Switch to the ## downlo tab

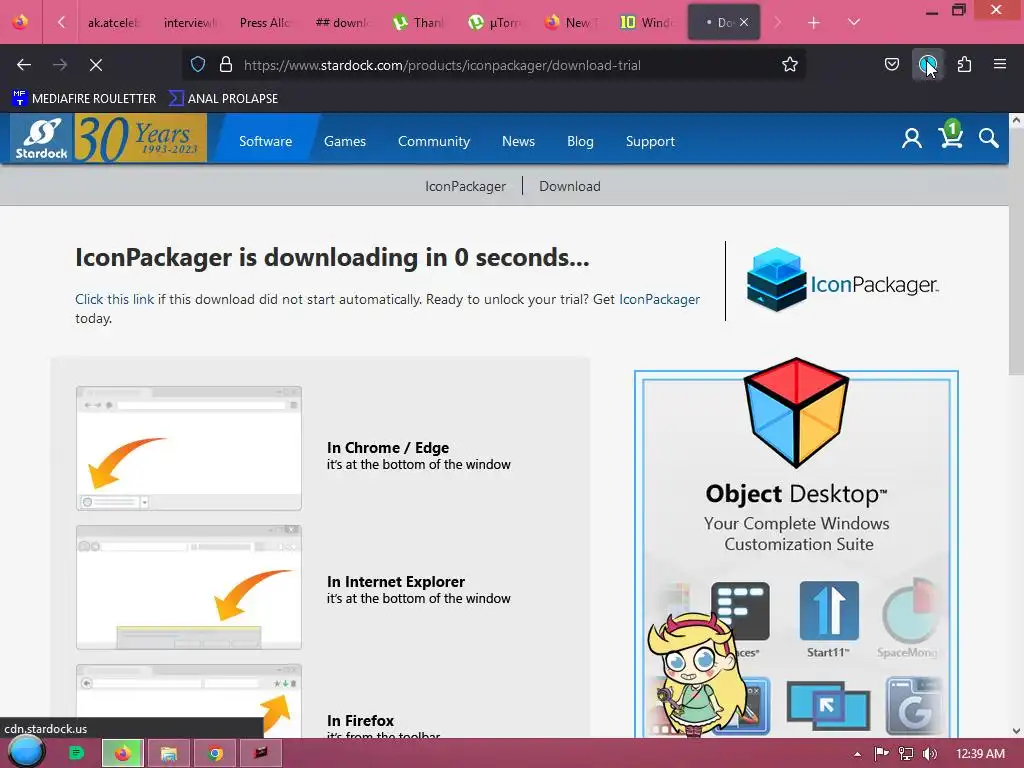point(341,22)
